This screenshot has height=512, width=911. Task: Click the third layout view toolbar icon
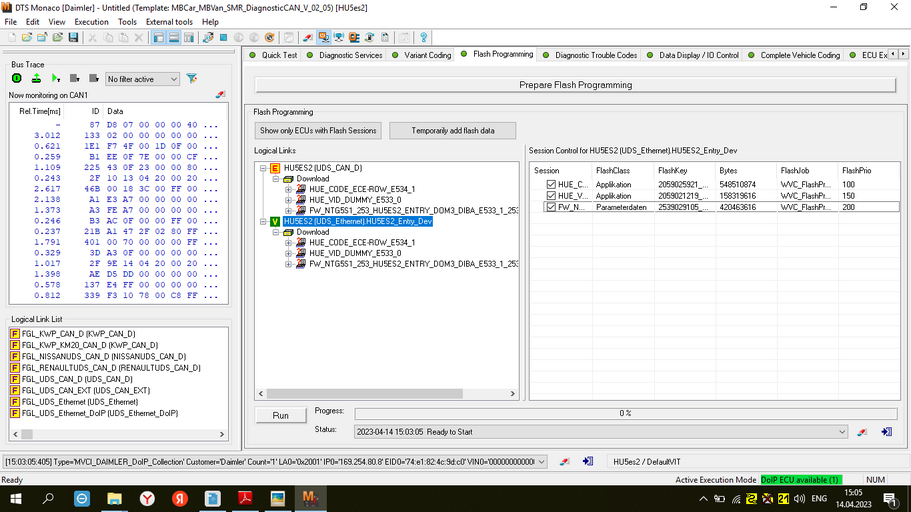[189, 38]
